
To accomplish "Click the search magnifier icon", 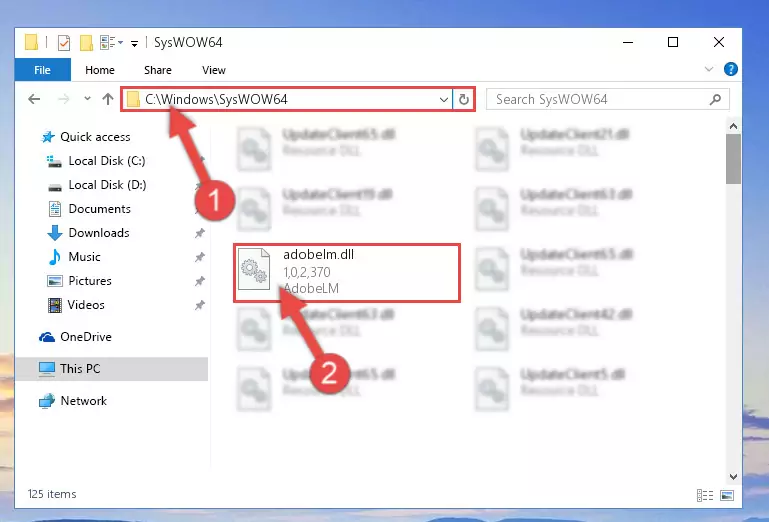I will click(715, 100).
